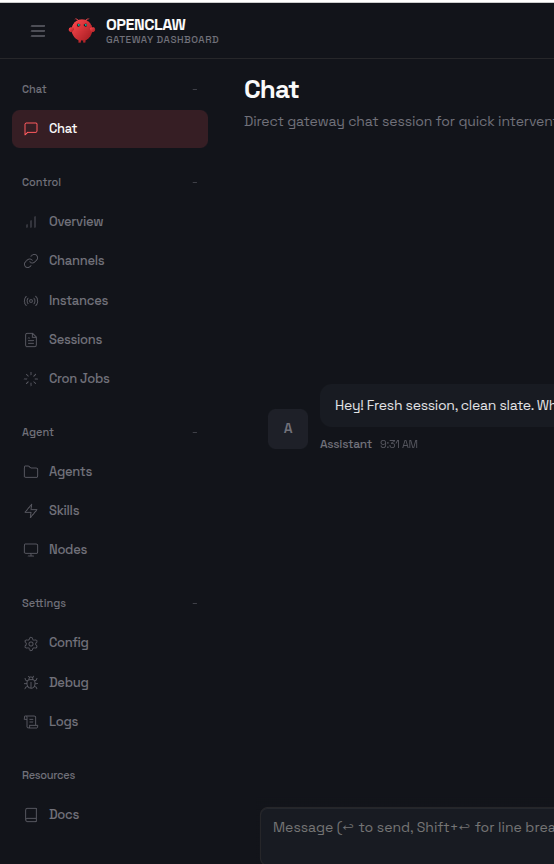Viewport: 554px width, 864px height.
Task: Collapse the Agent sidebar section
Action: [x=195, y=433]
